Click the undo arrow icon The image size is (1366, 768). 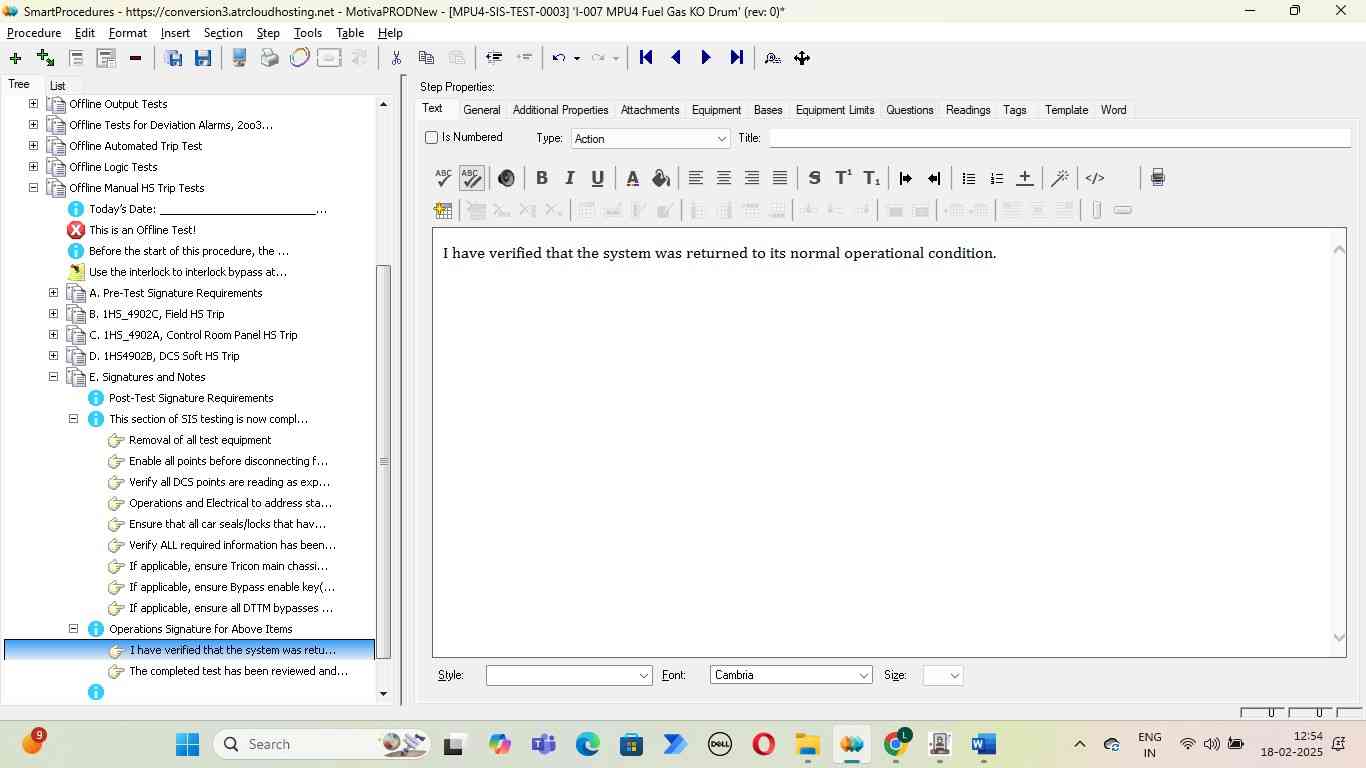(x=559, y=58)
